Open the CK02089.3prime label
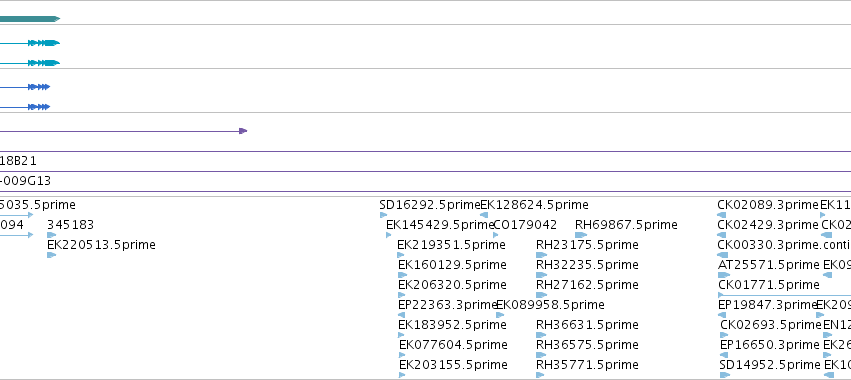Viewport: 851px width, 380px height. coord(768,205)
